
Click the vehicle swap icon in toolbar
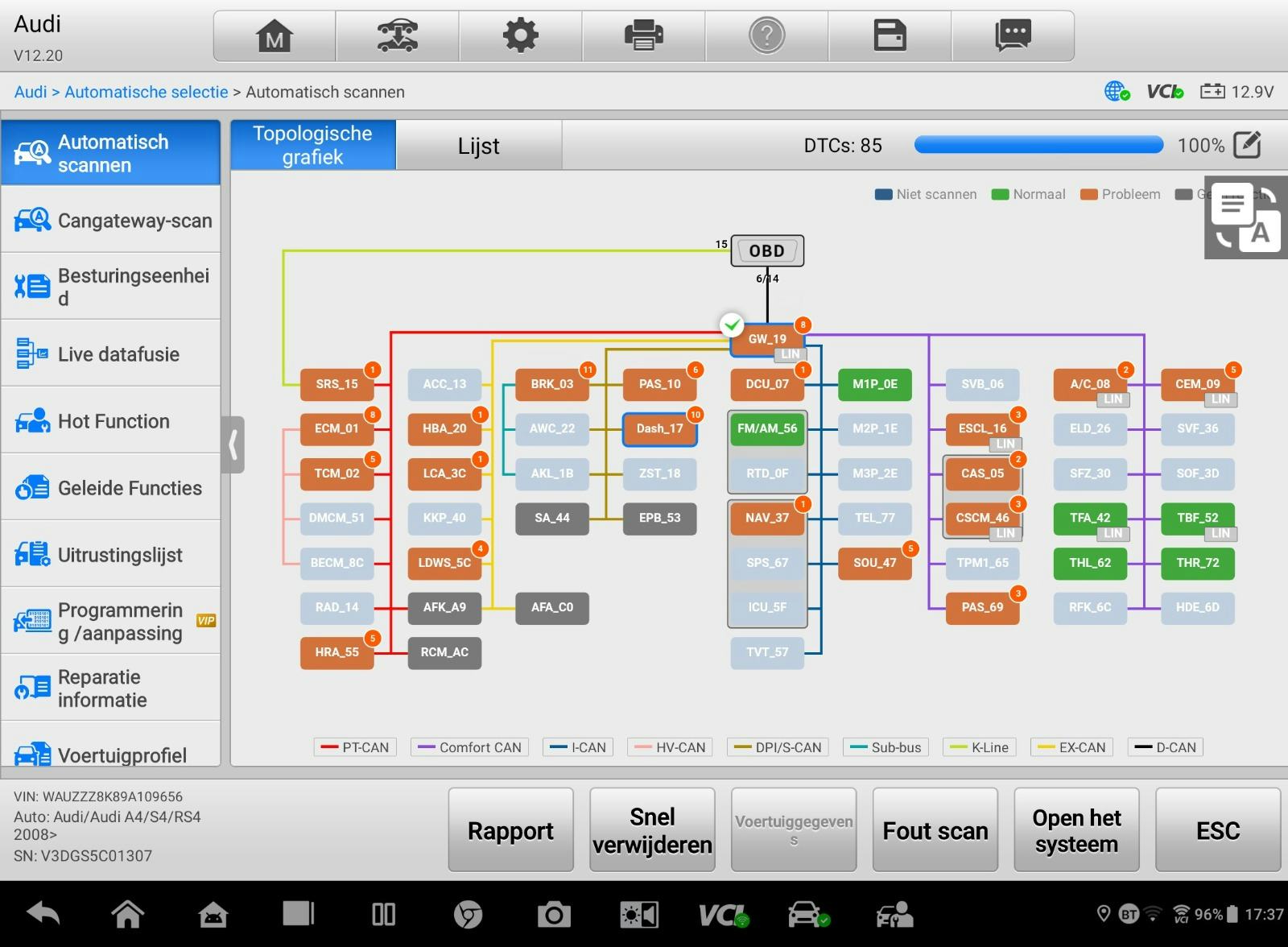click(397, 36)
